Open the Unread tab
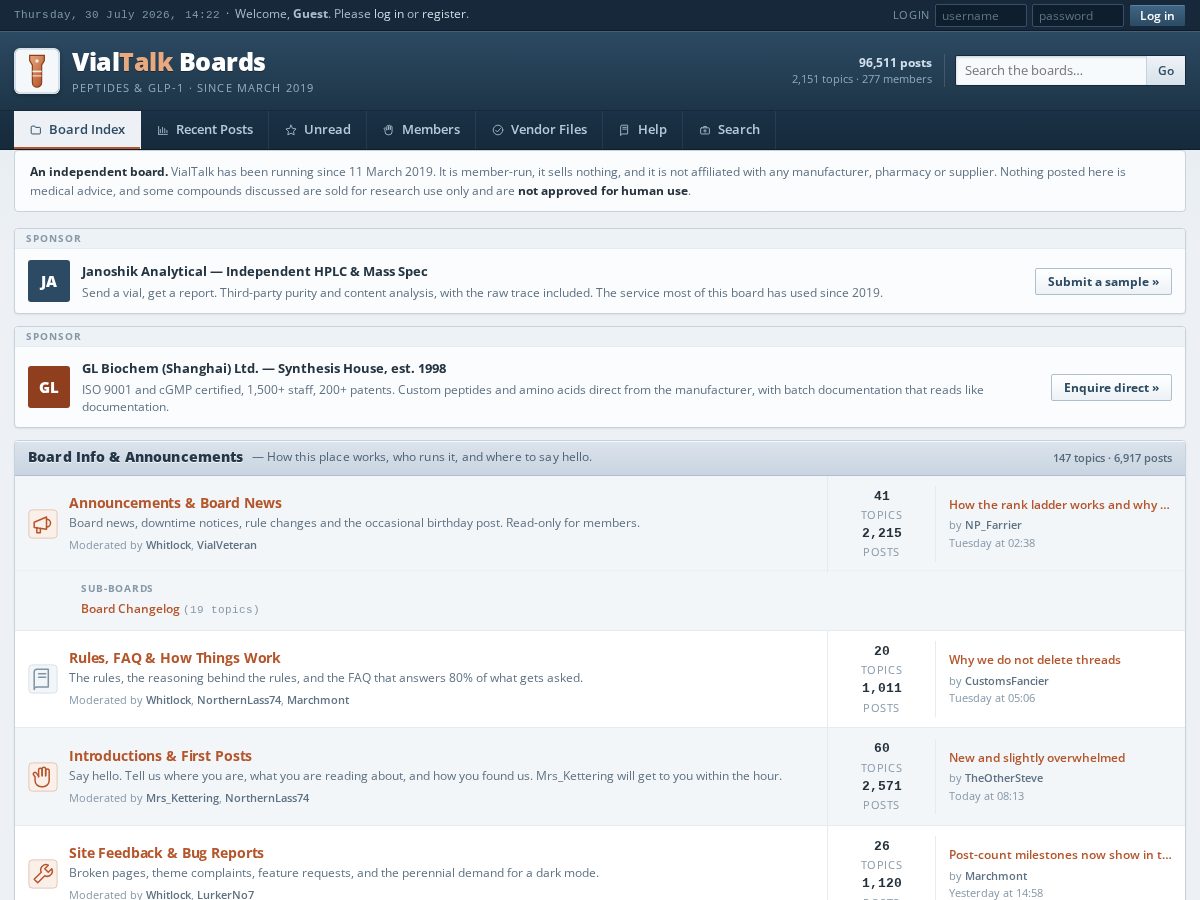Screen dimensions: 1200x900 coord(318,130)
